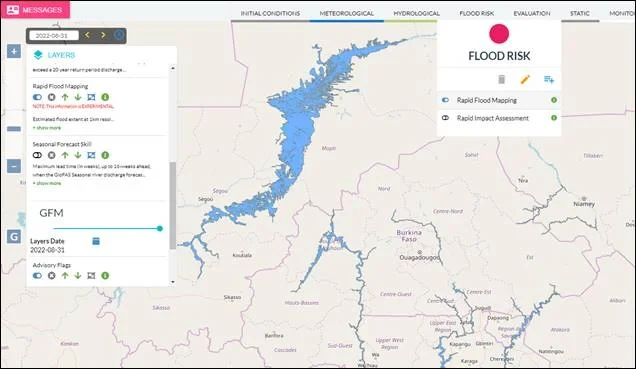Open the Messages panel icon

(13, 10)
